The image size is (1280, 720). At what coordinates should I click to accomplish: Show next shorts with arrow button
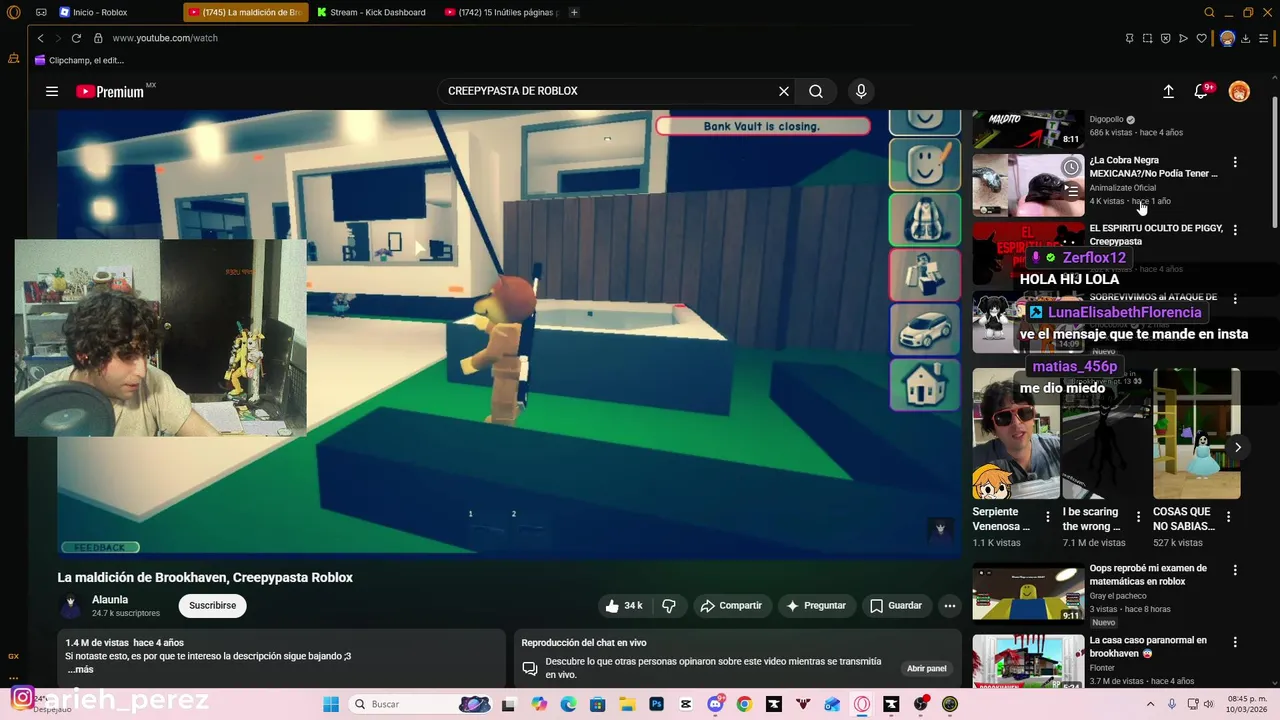click(1237, 447)
